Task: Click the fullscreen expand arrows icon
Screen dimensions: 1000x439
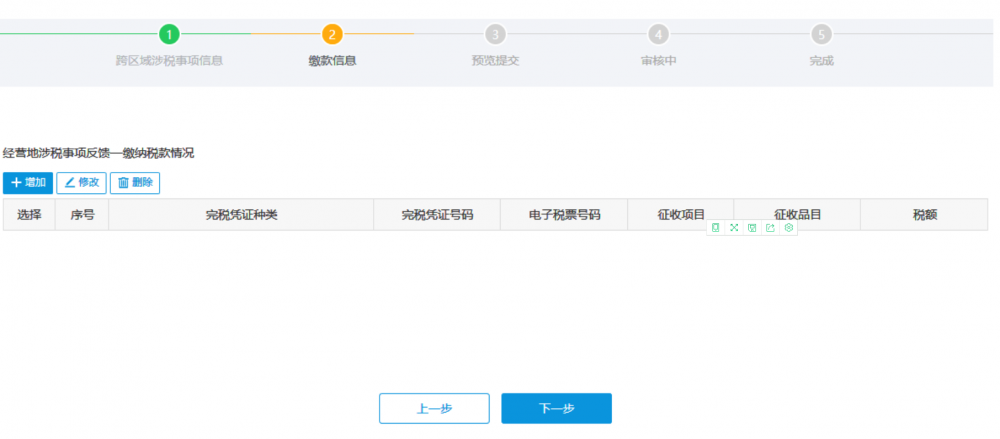Action: pos(734,228)
